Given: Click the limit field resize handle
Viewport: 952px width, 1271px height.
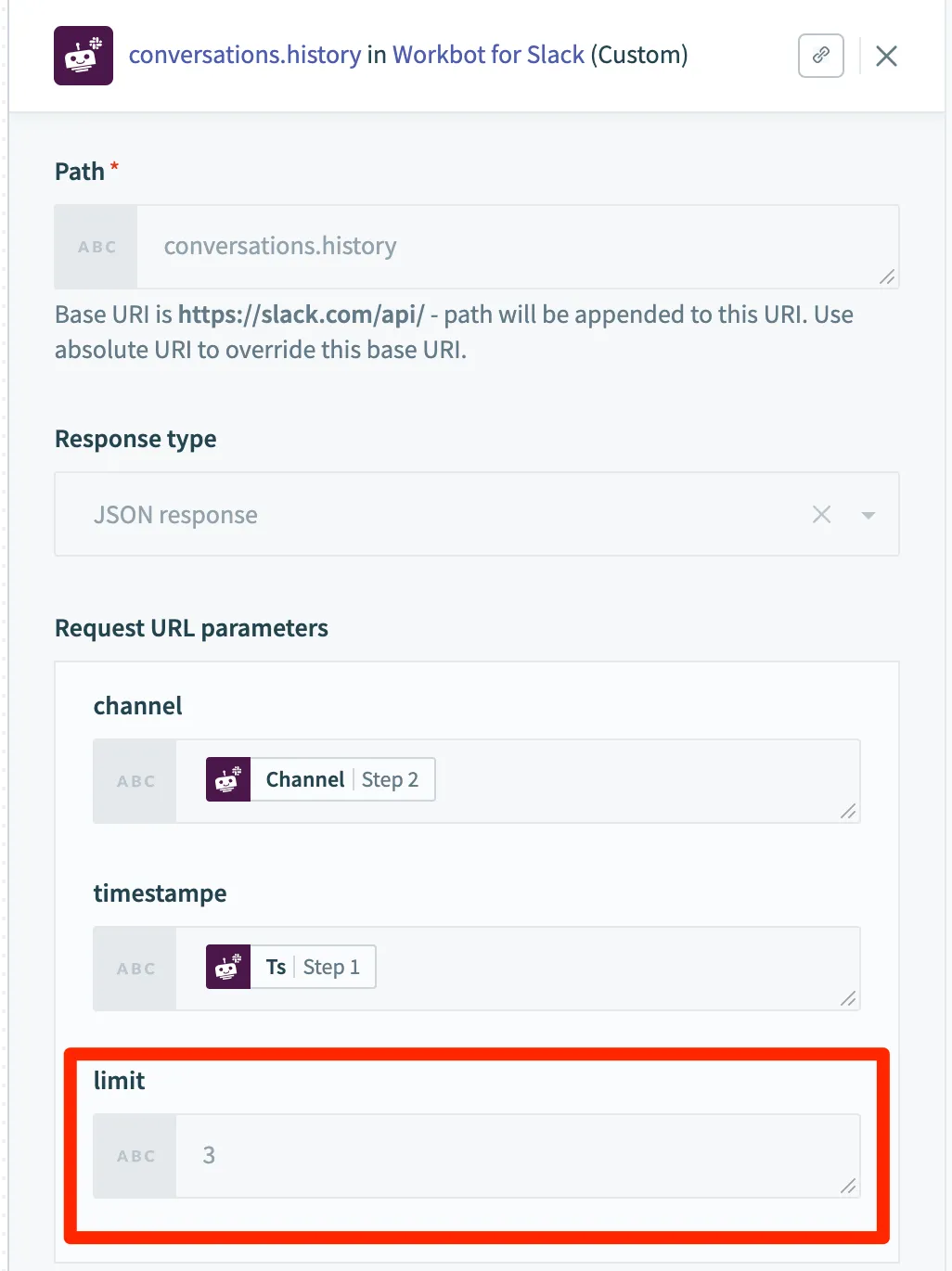Looking at the screenshot, I should click(848, 1186).
